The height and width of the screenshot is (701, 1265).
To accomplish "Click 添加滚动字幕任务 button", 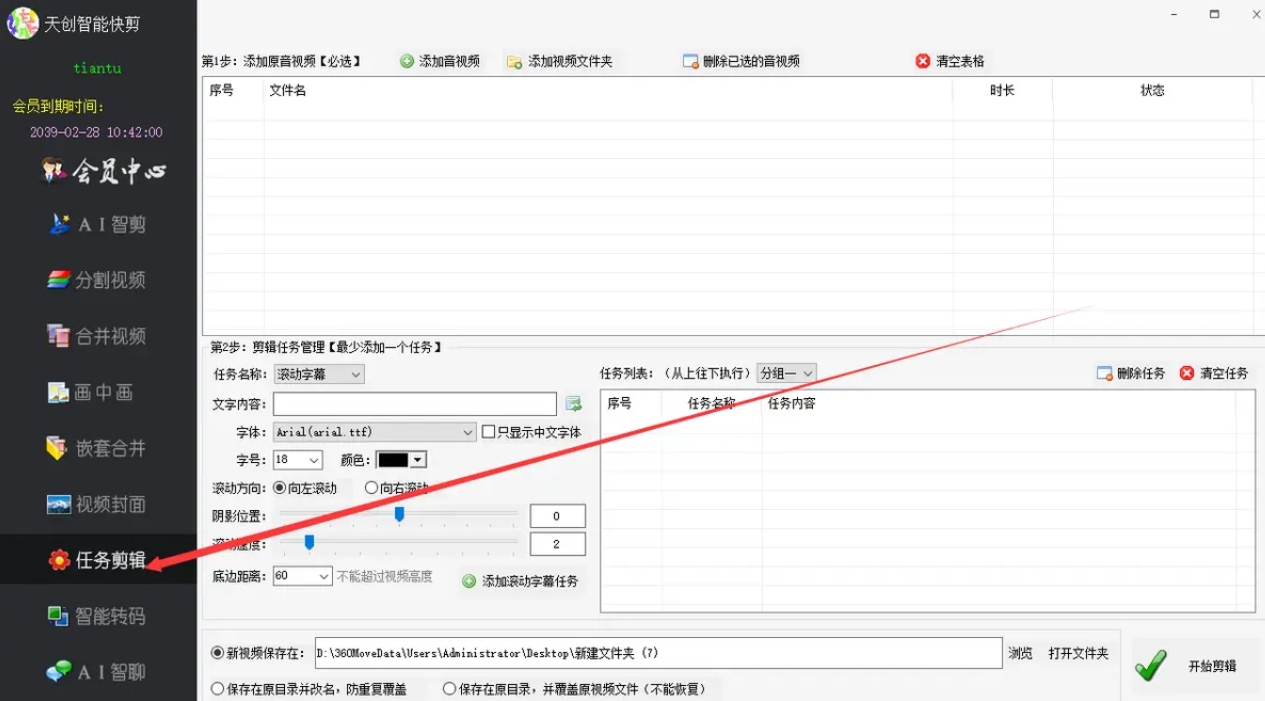I will coord(520,581).
